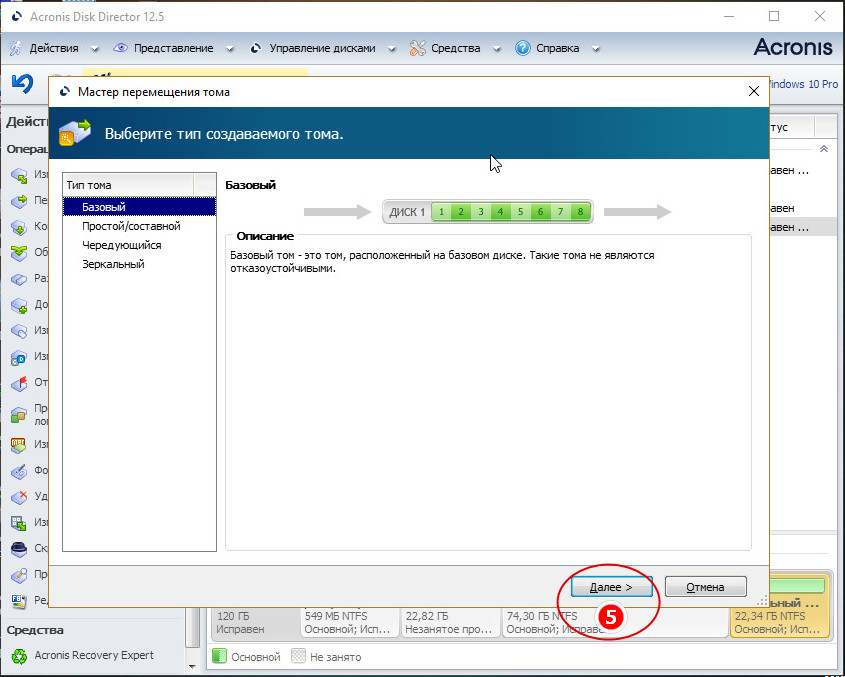Viewport: 845px width, 677px height.
Task: Click the checkered flag icon at sidebar bottom
Action: point(19,601)
